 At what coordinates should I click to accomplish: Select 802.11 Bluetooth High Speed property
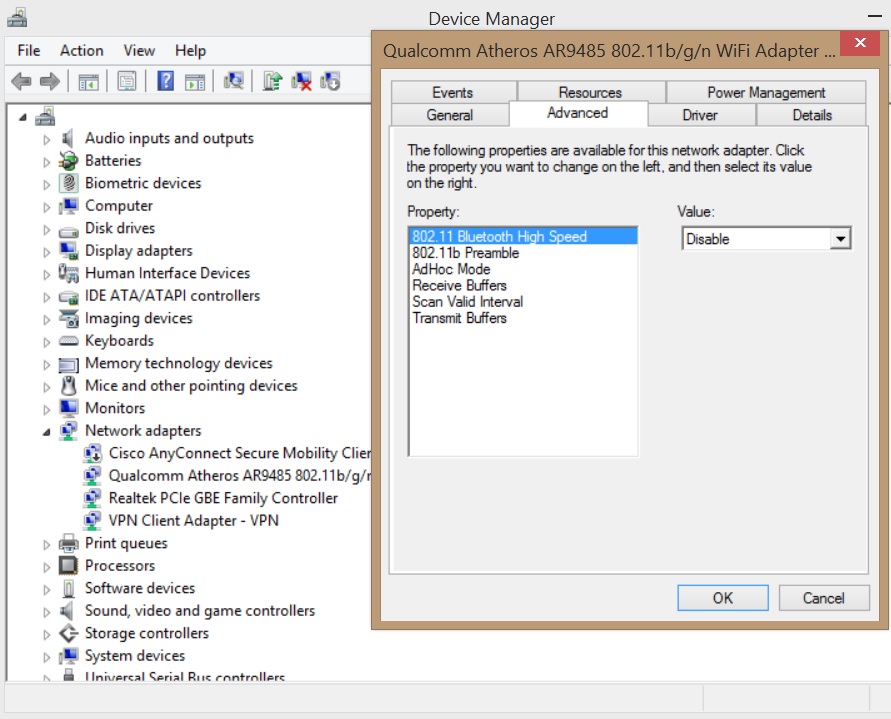click(523, 236)
